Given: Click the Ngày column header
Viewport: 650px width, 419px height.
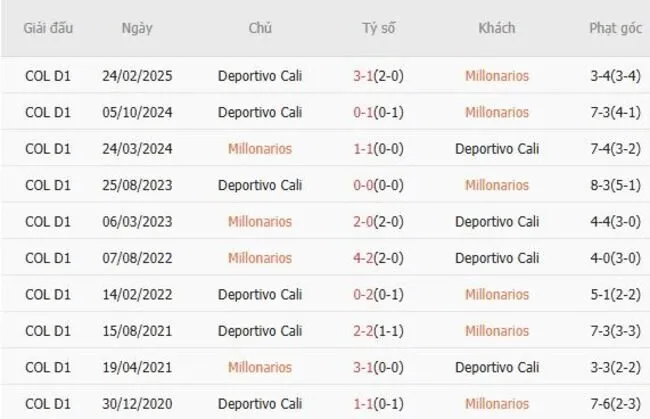Looking at the screenshot, I should [137, 28].
